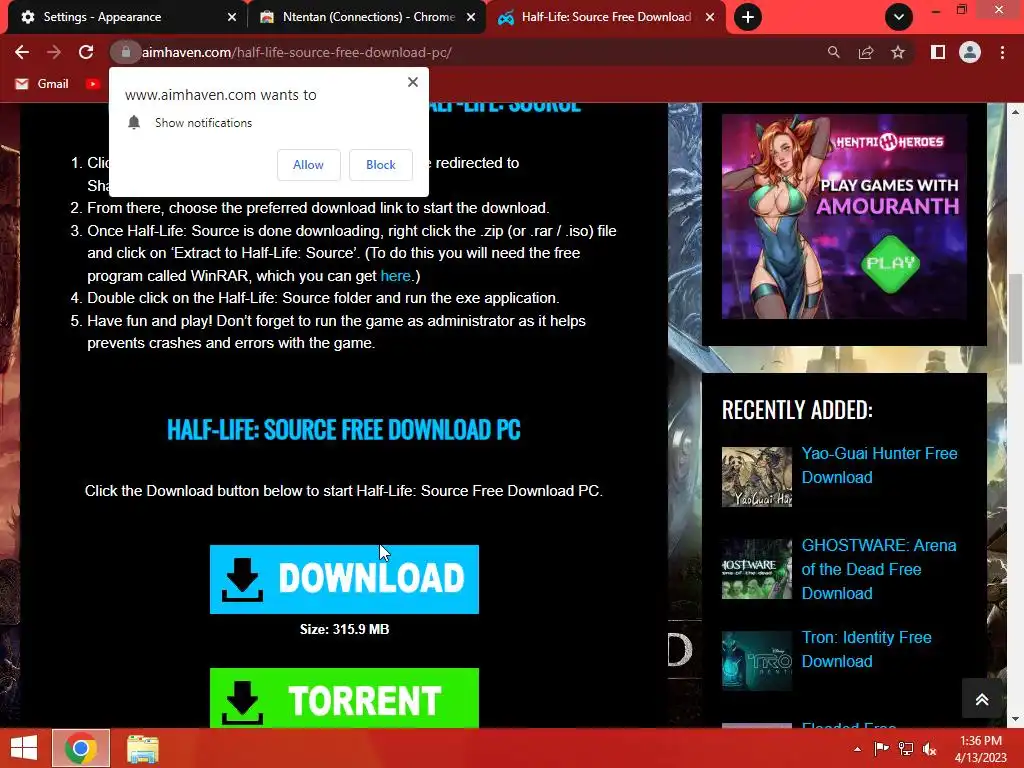This screenshot has height=768, width=1024.
Task: Allow notifications from aimhaven.com
Action: (308, 165)
